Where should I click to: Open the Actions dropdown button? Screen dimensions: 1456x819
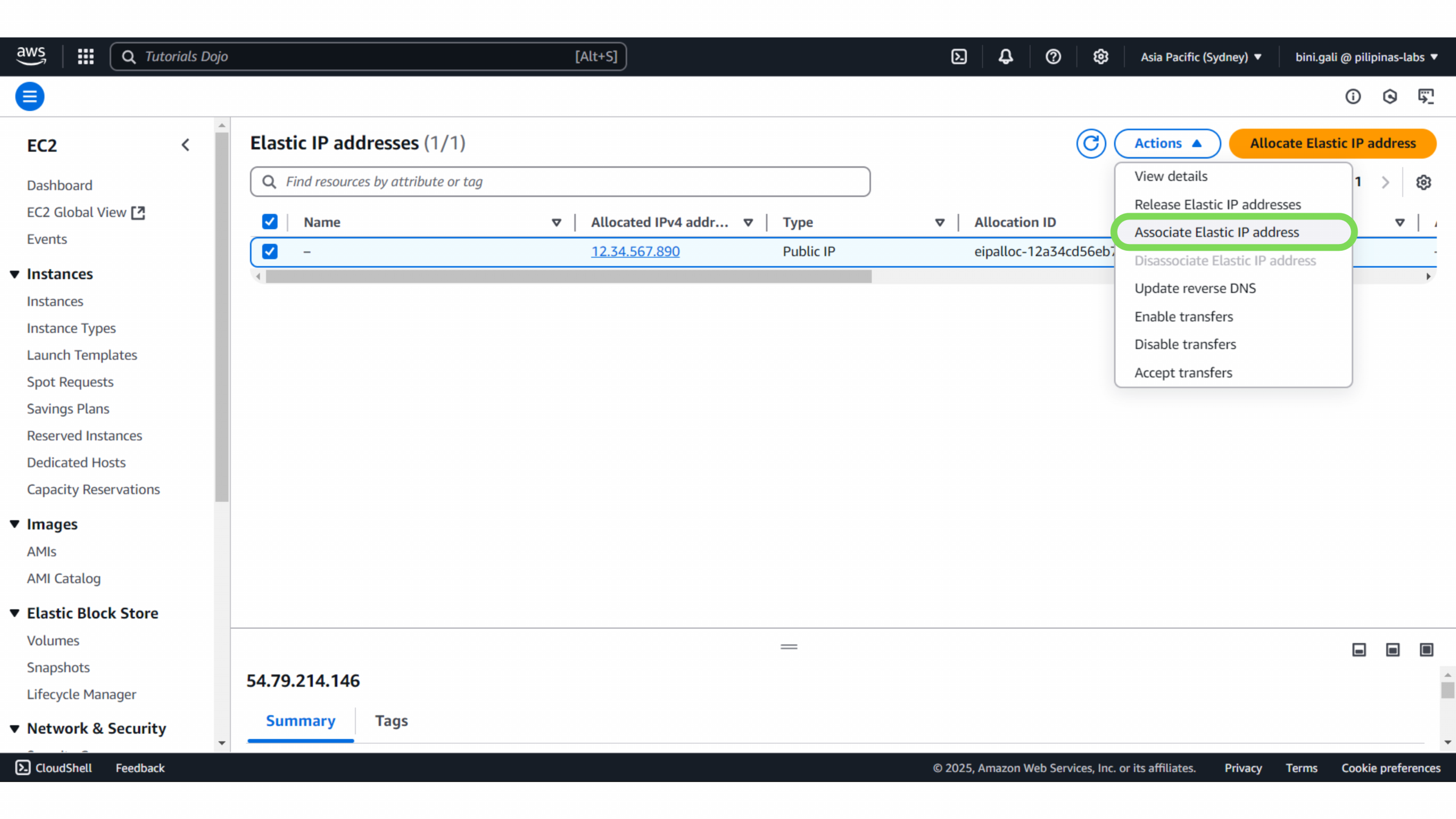tap(1167, 143)
